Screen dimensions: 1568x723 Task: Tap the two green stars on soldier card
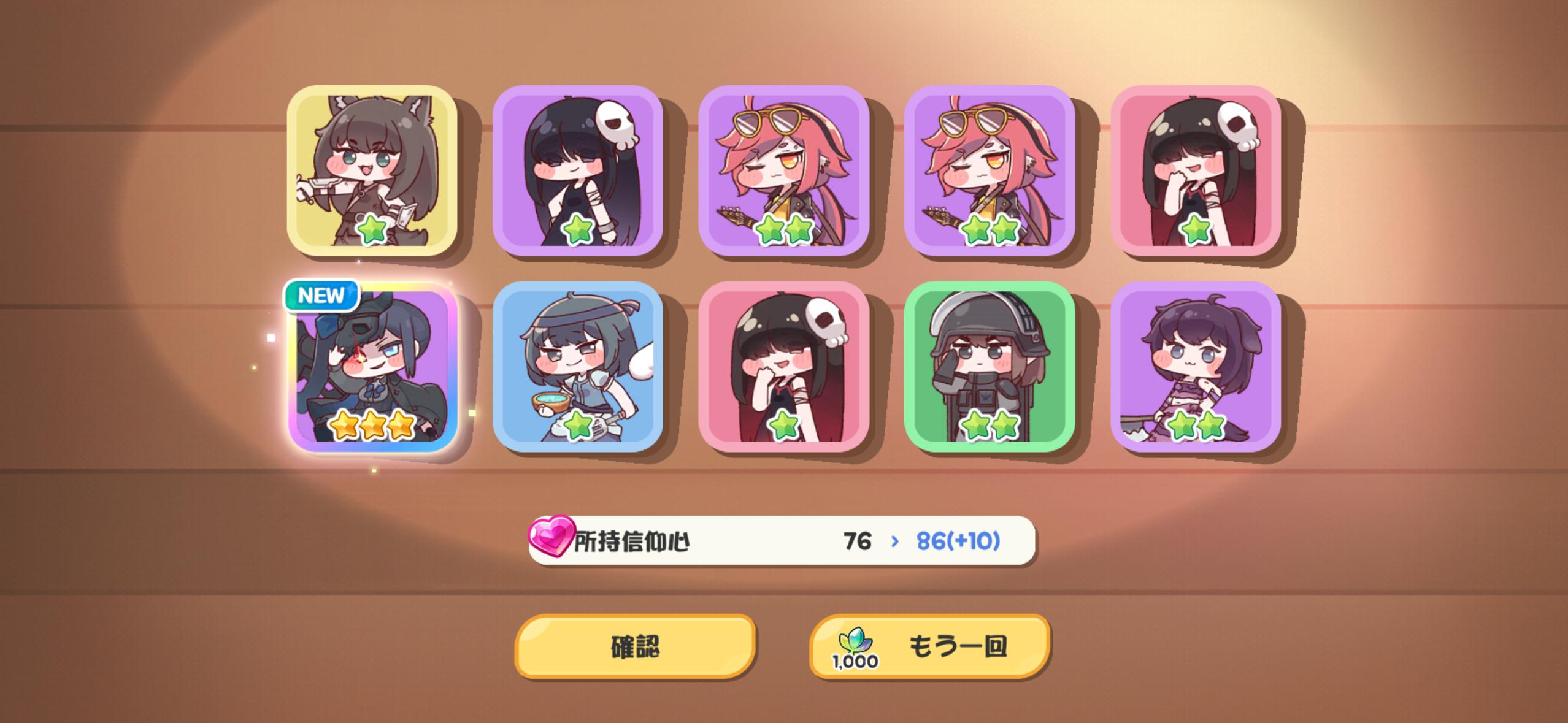pyautogui.click(x=990, y=426)
